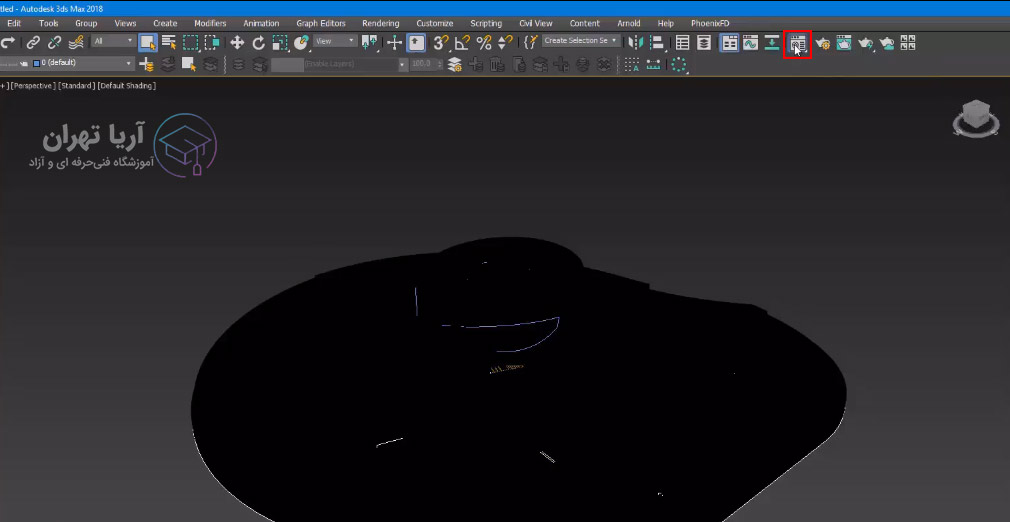Open the Create Selection Set dropdown
The width and height of the screenshot is (1010, 522).
pos(581,41)
